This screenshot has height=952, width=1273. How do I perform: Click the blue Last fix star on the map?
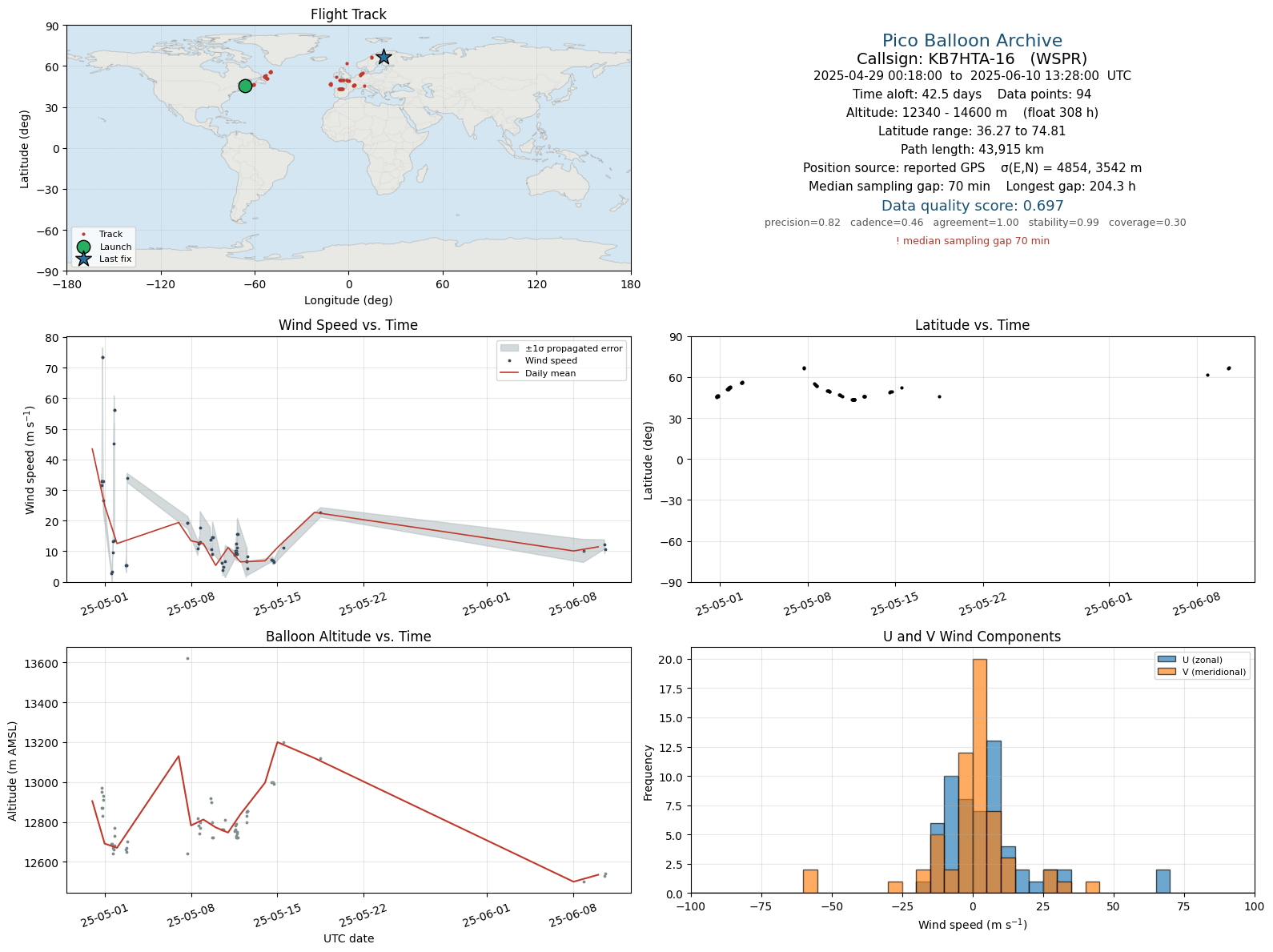coord(384,57)
